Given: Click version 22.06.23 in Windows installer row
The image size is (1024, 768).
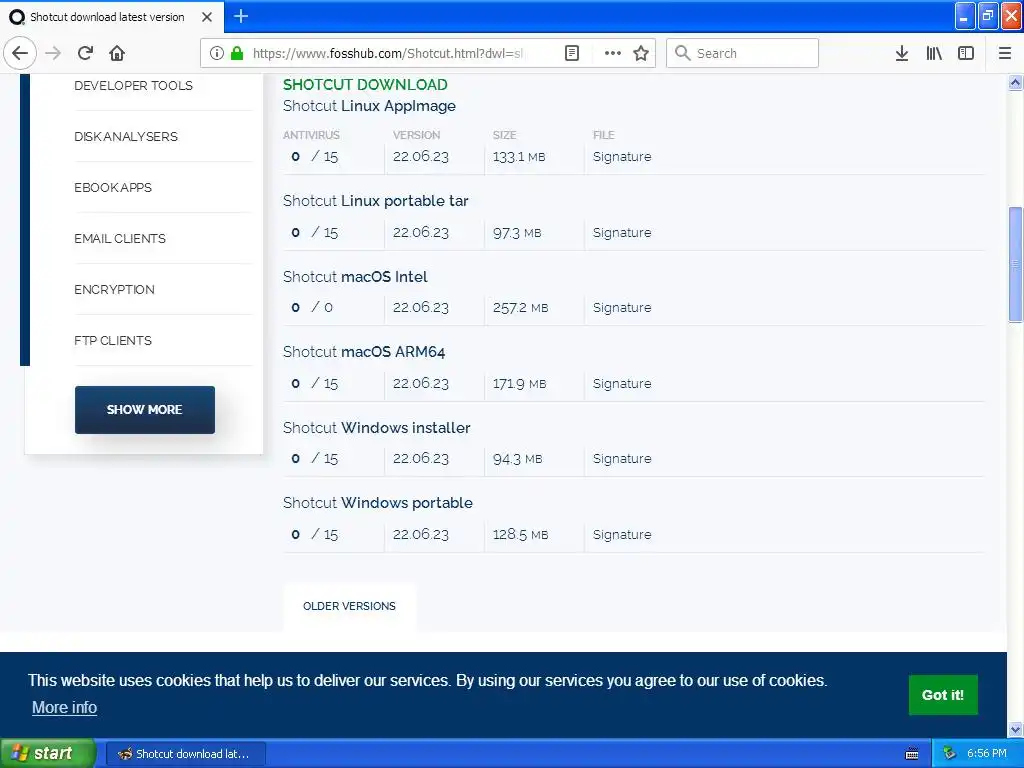Looking at the screenshot, I should coord(421,458).
